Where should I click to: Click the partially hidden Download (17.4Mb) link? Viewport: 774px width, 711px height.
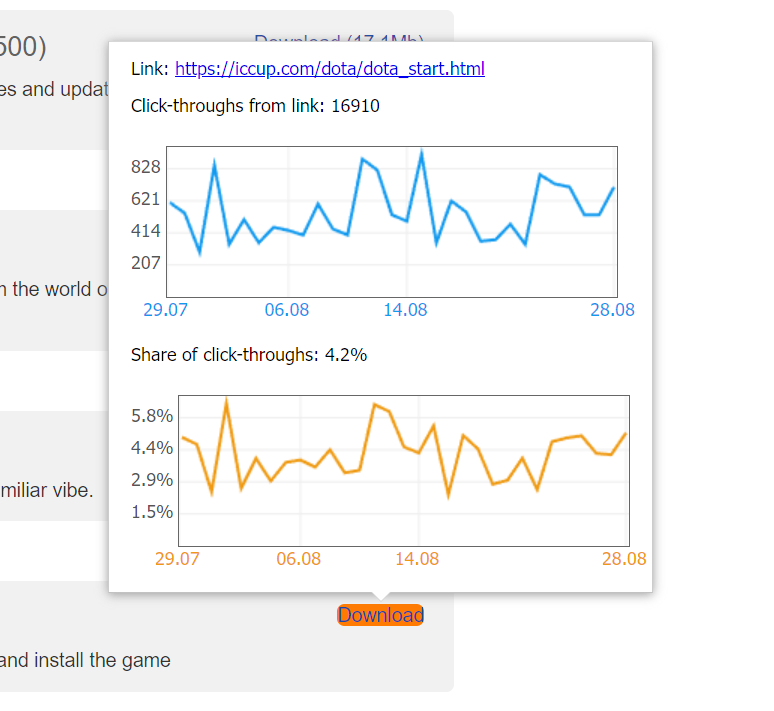tap(339, 38)
